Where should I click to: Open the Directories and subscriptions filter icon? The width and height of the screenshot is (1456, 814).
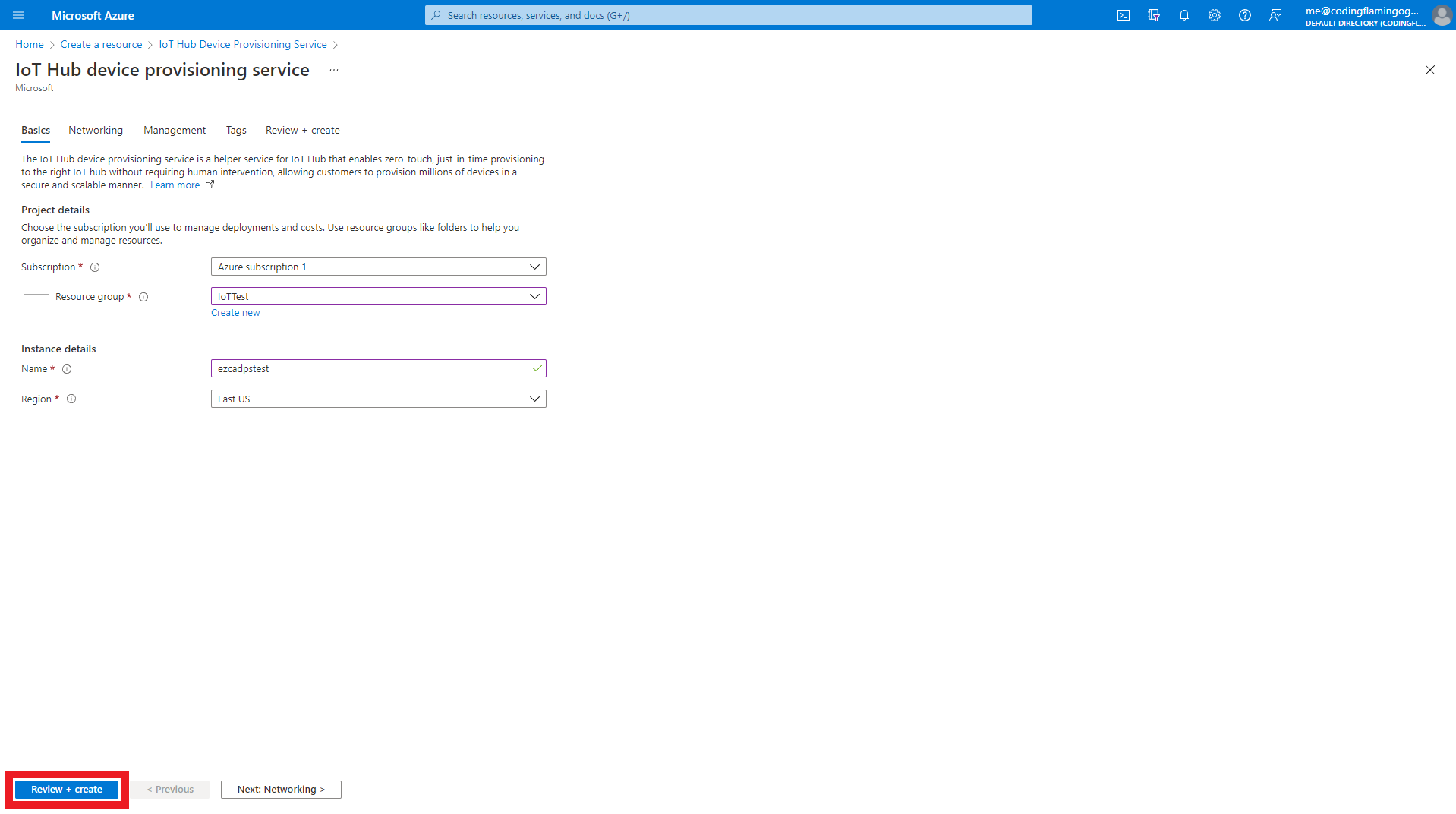click(x=1154, y=15)
